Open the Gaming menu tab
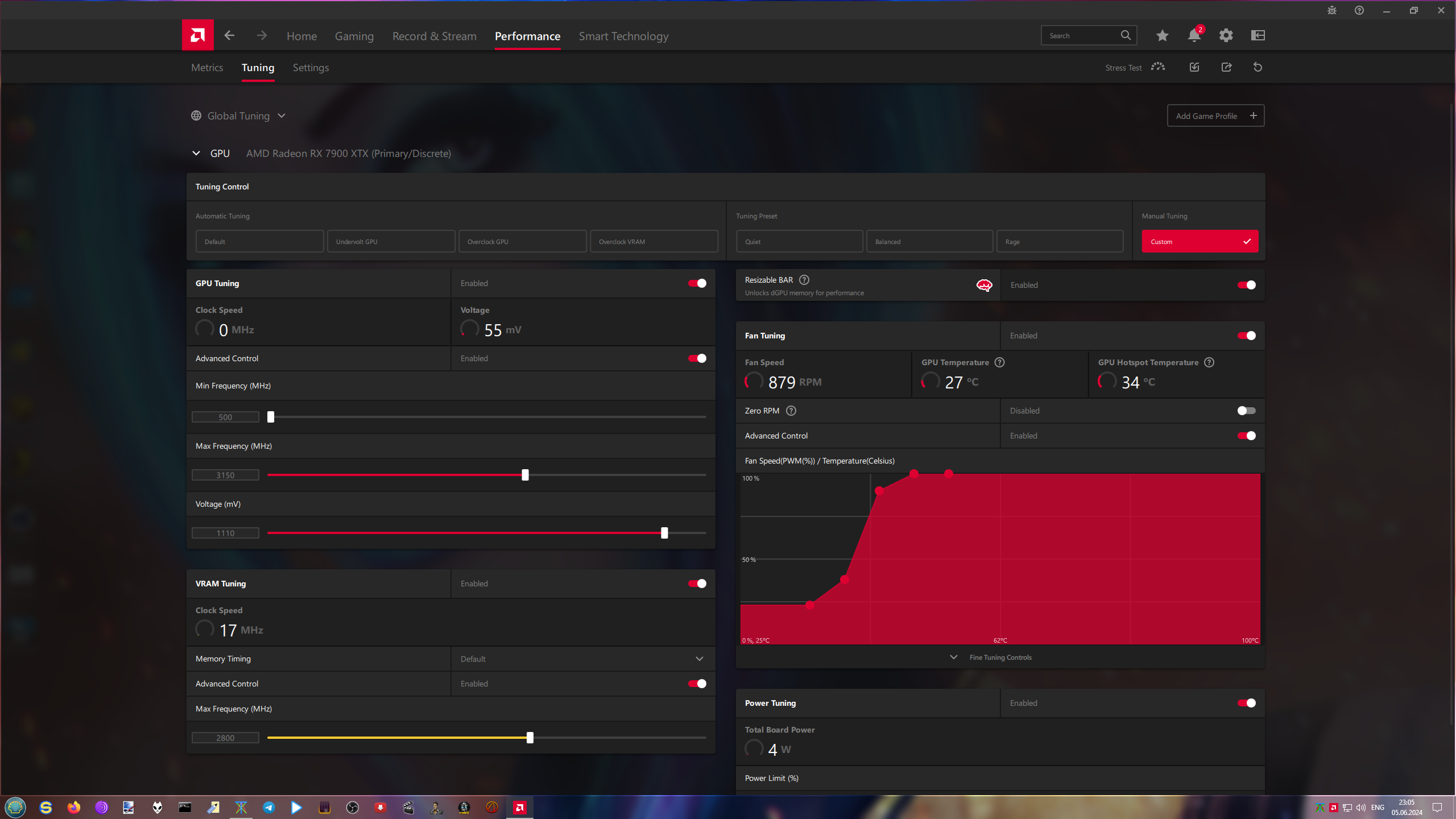The image size is (1456, 819). coord(354,36)
